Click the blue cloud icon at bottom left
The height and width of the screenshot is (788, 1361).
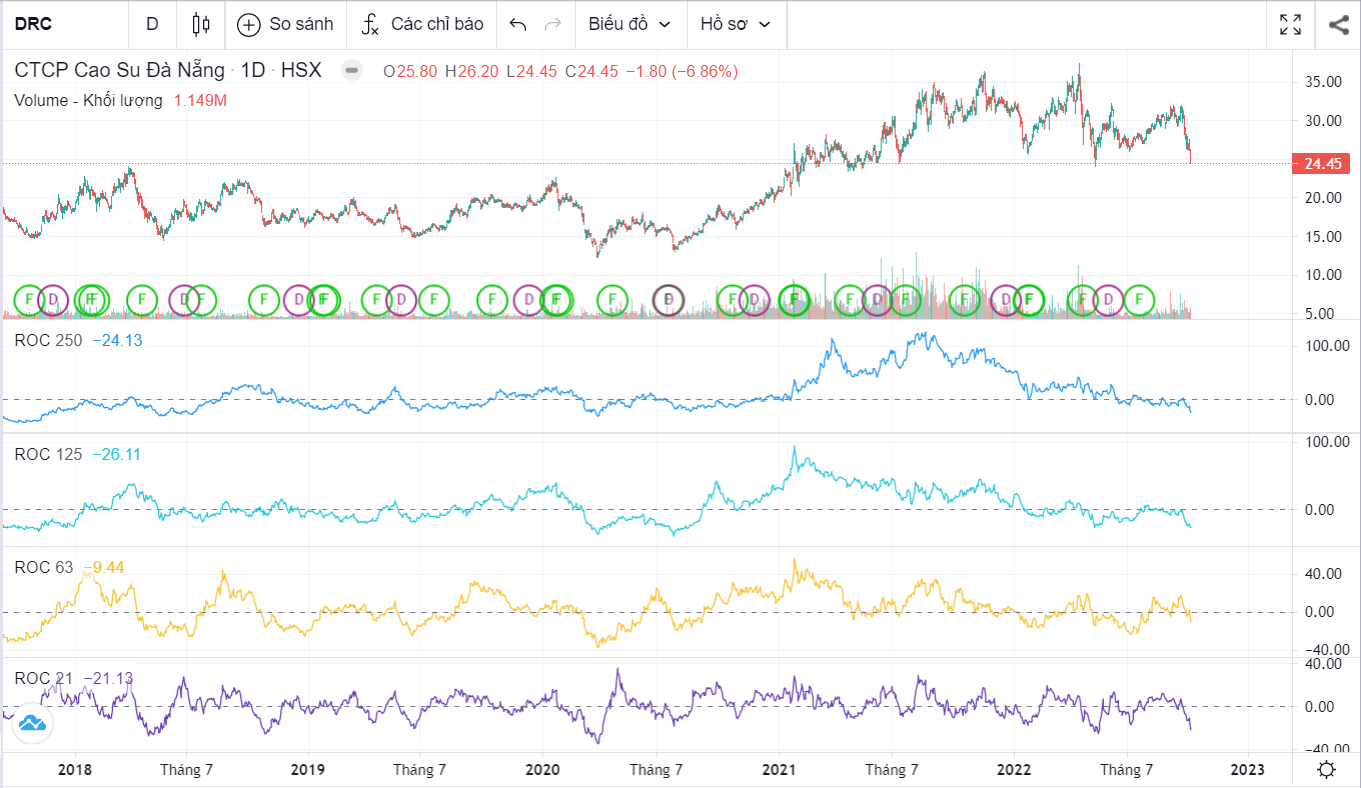[31, 723]
